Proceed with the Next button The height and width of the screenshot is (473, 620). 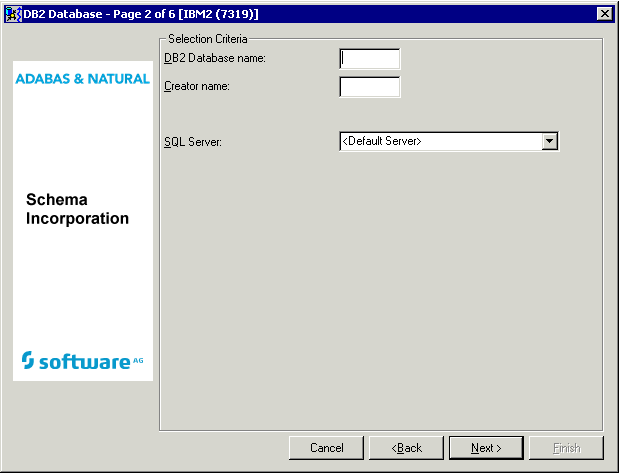click(486, 448)
